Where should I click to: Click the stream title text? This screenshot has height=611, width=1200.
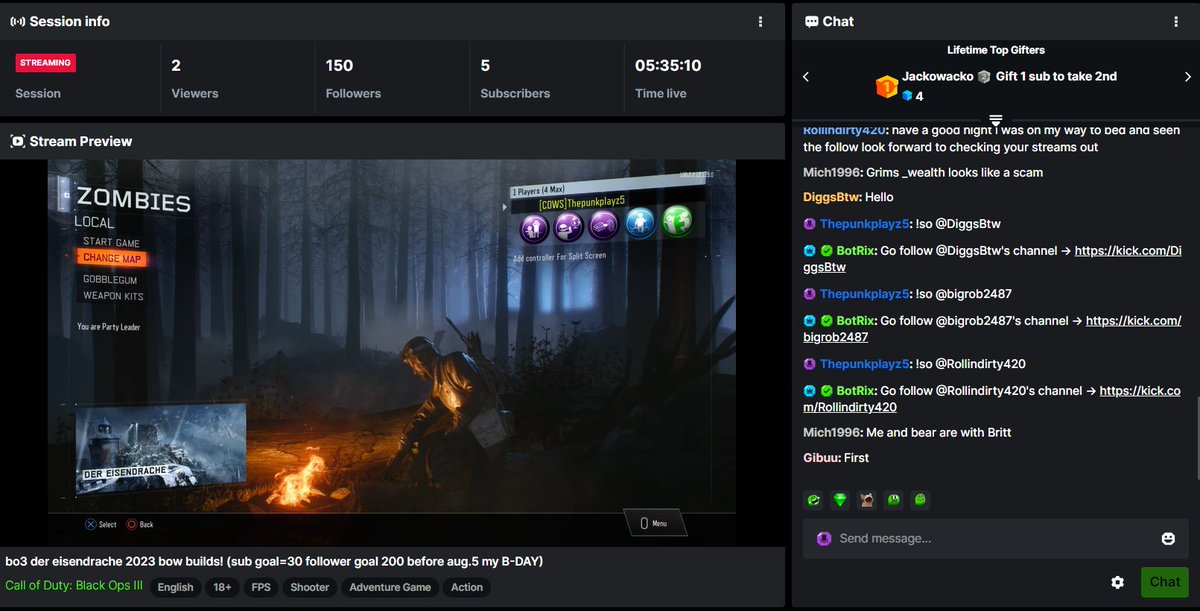(274, 561)
